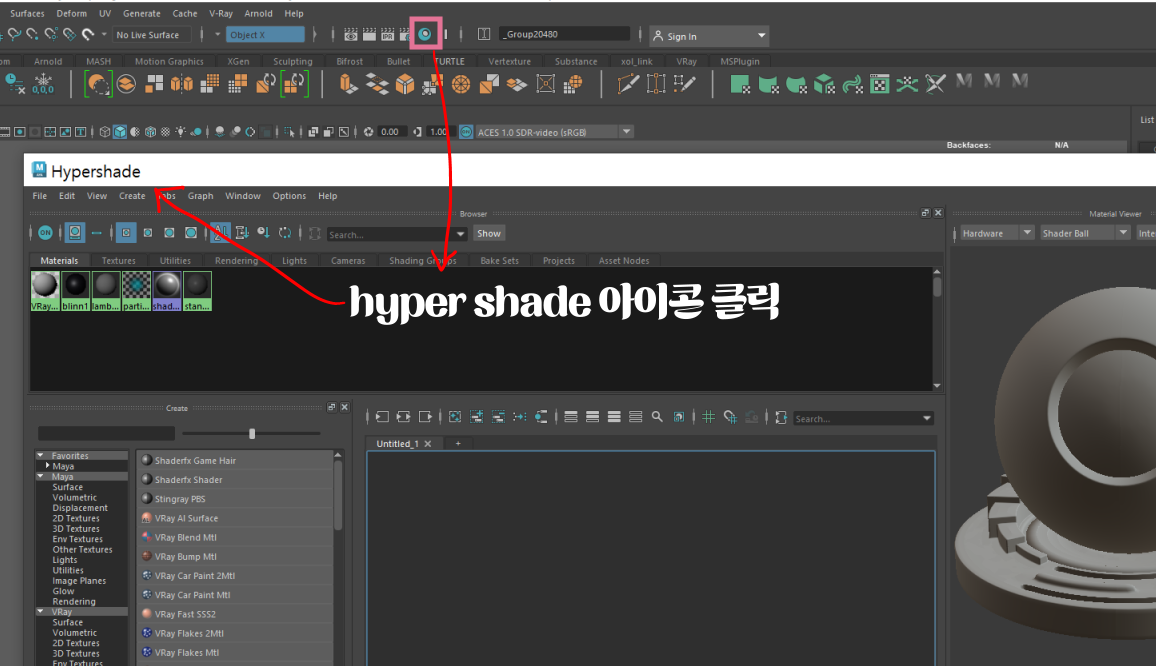The image size is (1156, 666).
Task: Click the orange spiderweb wheel shelf icon
Action: click(461, 84)
